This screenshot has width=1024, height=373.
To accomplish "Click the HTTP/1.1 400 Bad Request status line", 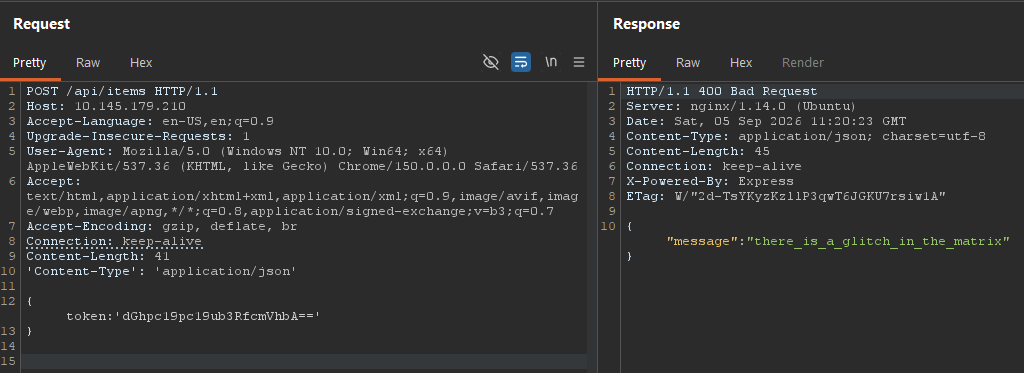I will (x=722, y=91).
